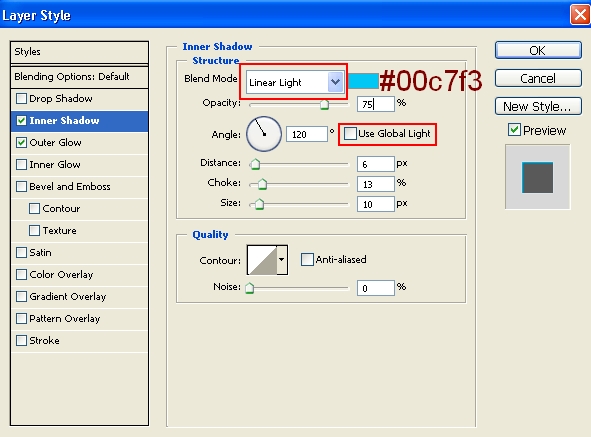Close the Layer Style dialog
The height and width of the screenshot is (437, 591).
[x=580, y=15]
